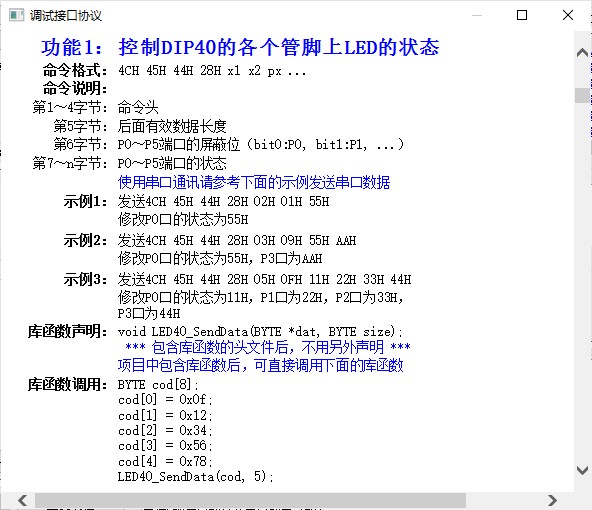Image resolution: width=592 pixels, height=510 pixels.
Task: Click the line P3口为44H
Action: pyautogui.click(x=149, y=313)
